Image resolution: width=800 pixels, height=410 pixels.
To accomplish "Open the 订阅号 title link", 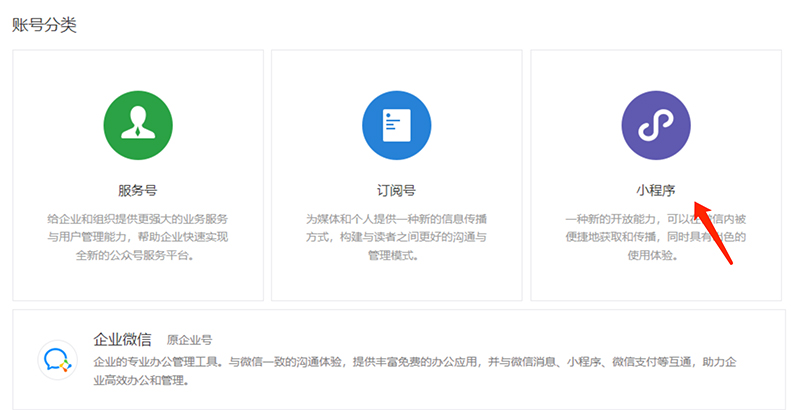I will coord(396,191).
